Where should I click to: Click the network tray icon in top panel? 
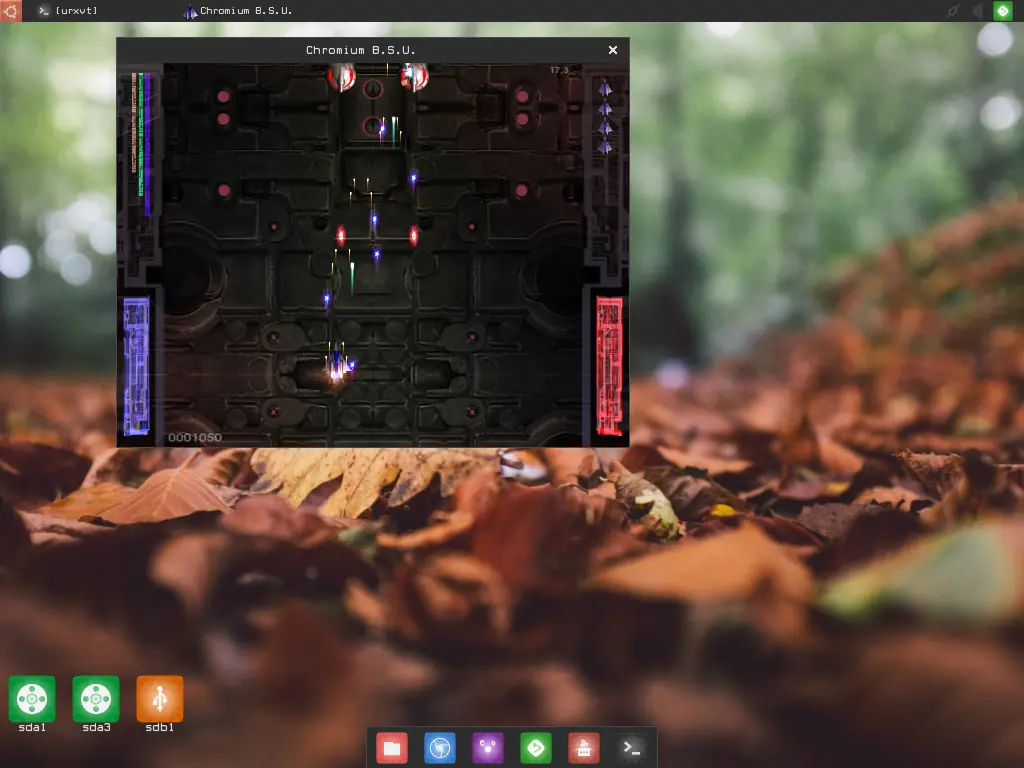(953, 10)
